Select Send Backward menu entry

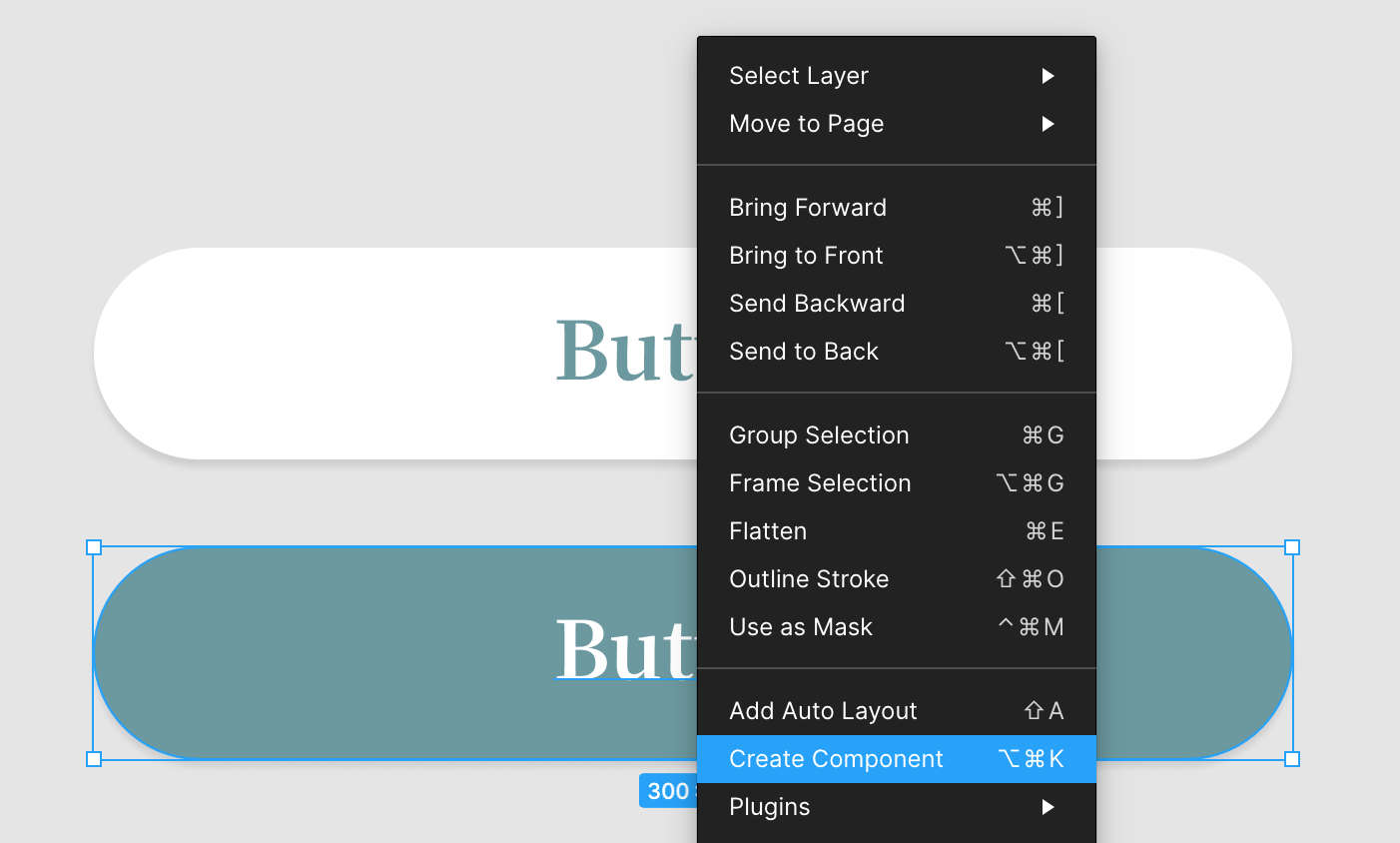(817, 304)
